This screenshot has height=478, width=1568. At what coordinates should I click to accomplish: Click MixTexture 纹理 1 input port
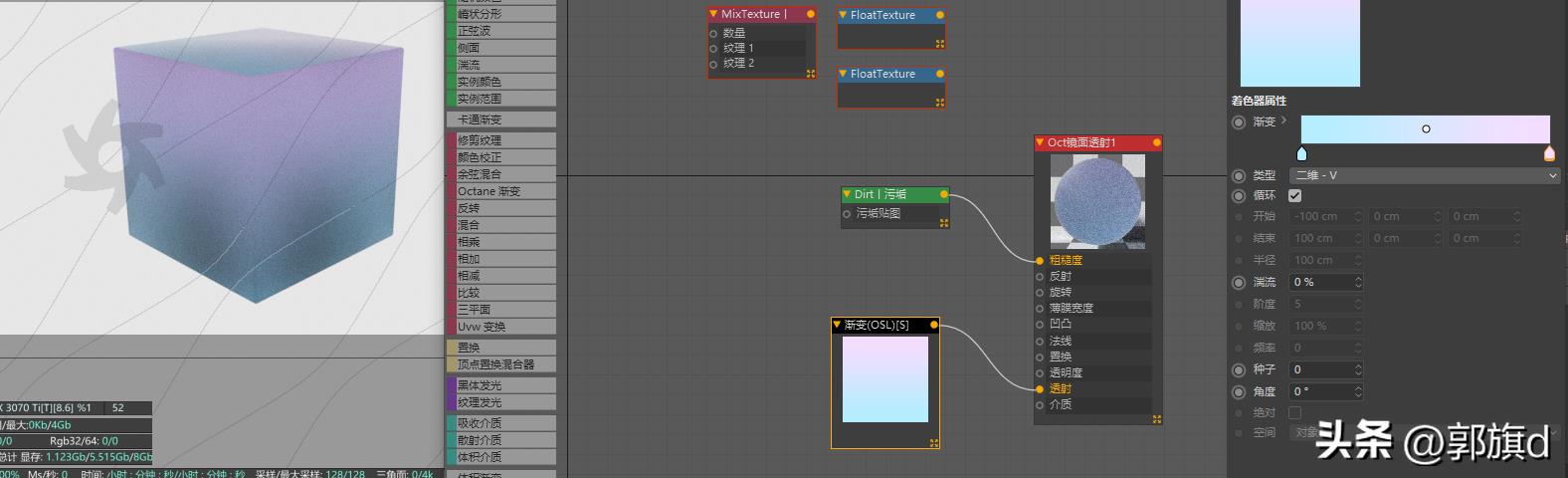[x=713, y=49]
